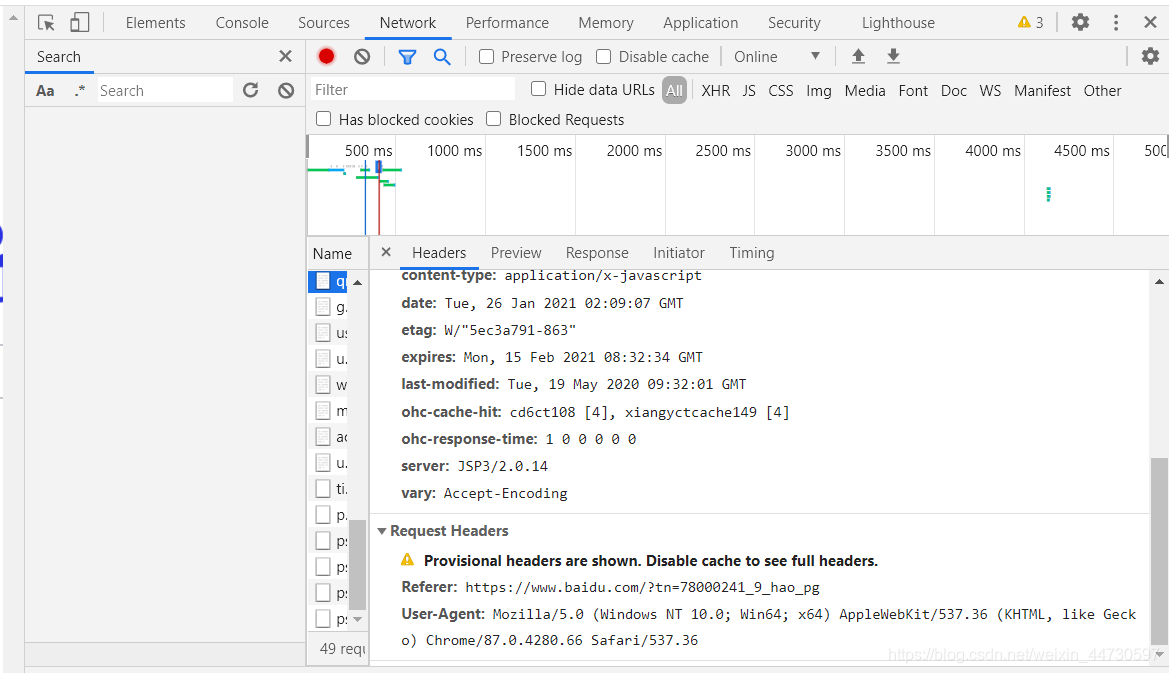Enable Disable cache checkbox
The width and height of the screenshot is (1169, 673).
point(604,57)
